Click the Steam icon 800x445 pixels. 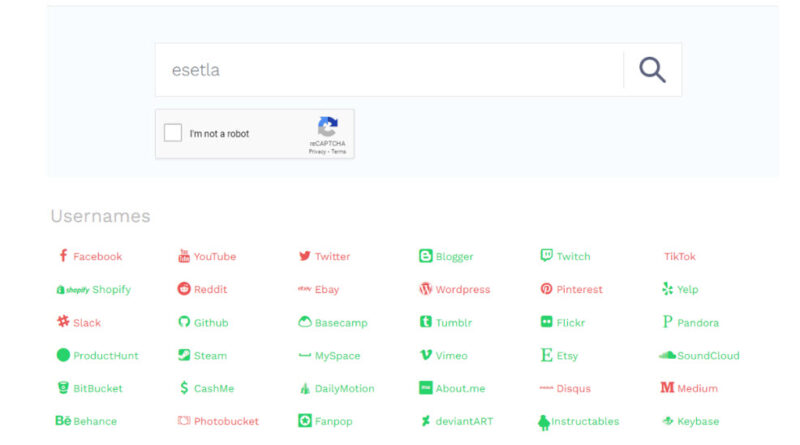(x=184, y=355)
